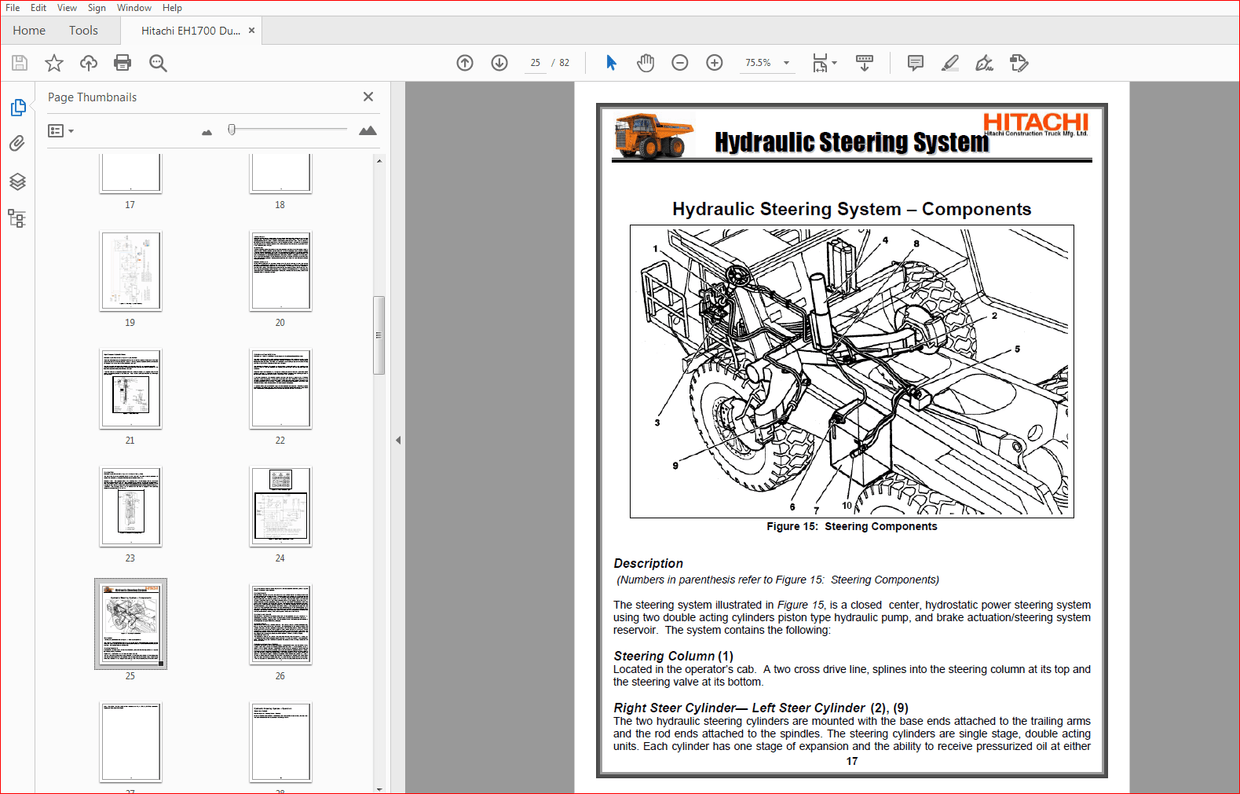Select the page 23 thumbnail
1240x794 pixels.
pos(130,507)
